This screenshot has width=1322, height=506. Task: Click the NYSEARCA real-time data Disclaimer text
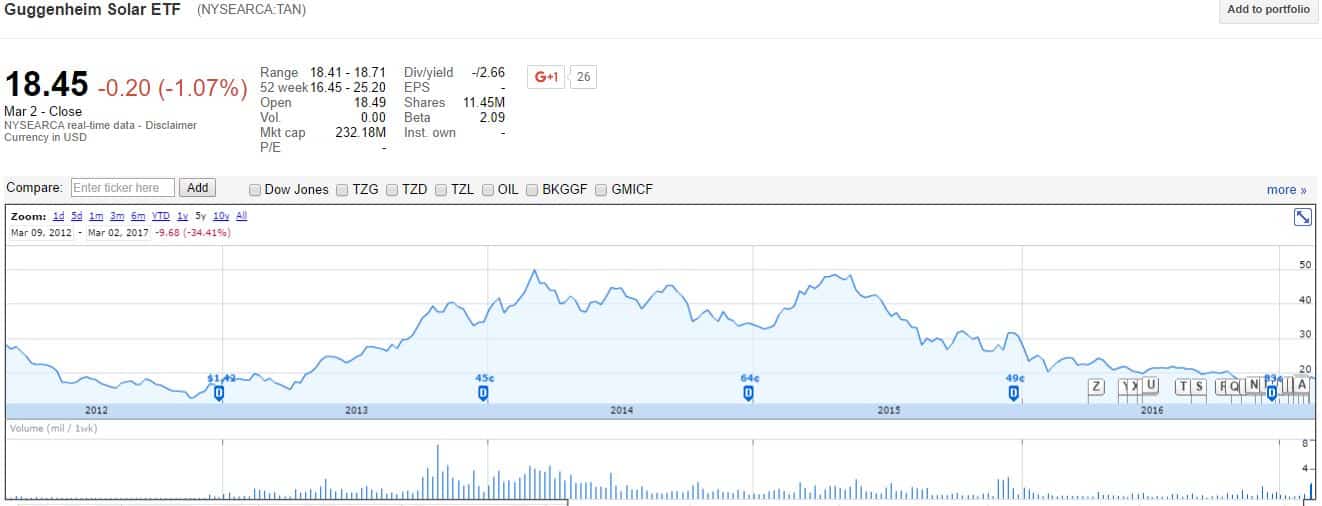click(101, 125)
